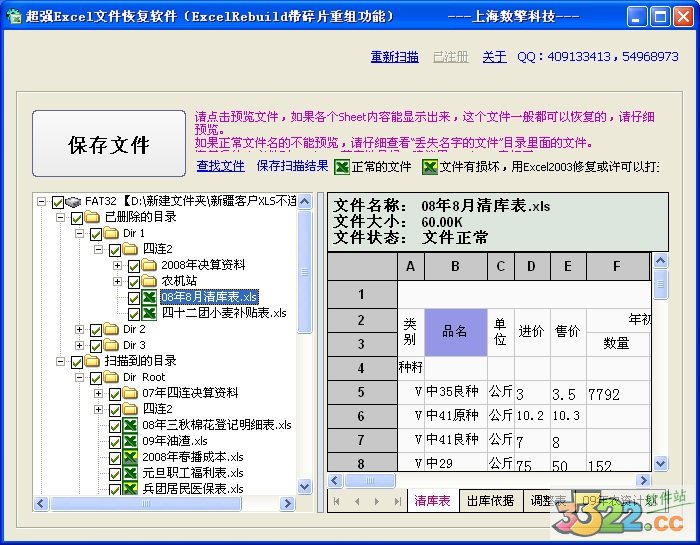Click the 扫描到的目录 folder icon
700x545 pixels.
click(92, 361)
